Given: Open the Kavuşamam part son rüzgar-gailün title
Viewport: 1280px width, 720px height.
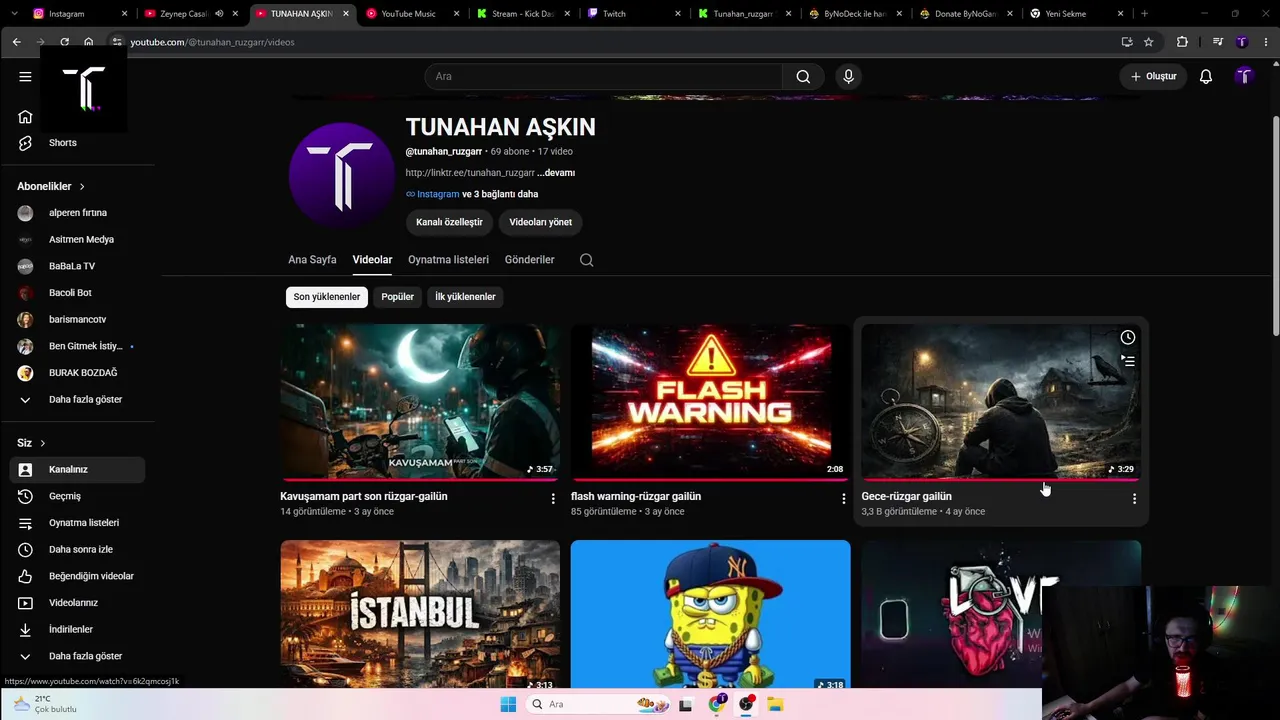Looking at the screenshot, I should (x=364, y=496).
